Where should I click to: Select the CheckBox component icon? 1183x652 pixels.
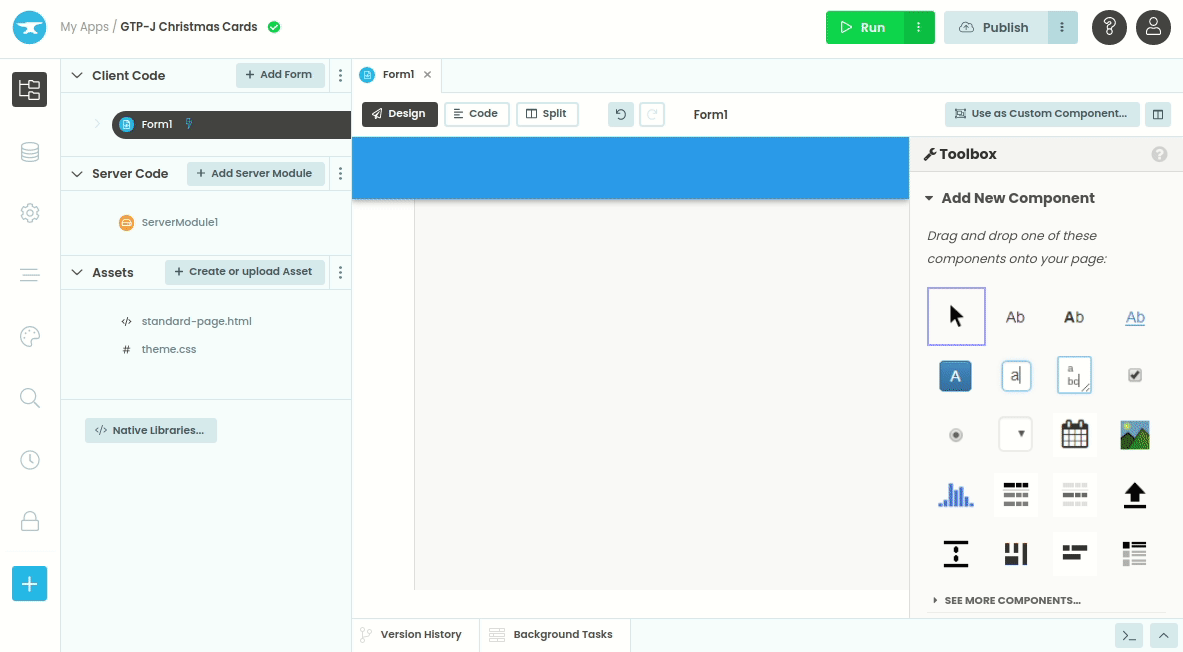tap(1135, 375)
